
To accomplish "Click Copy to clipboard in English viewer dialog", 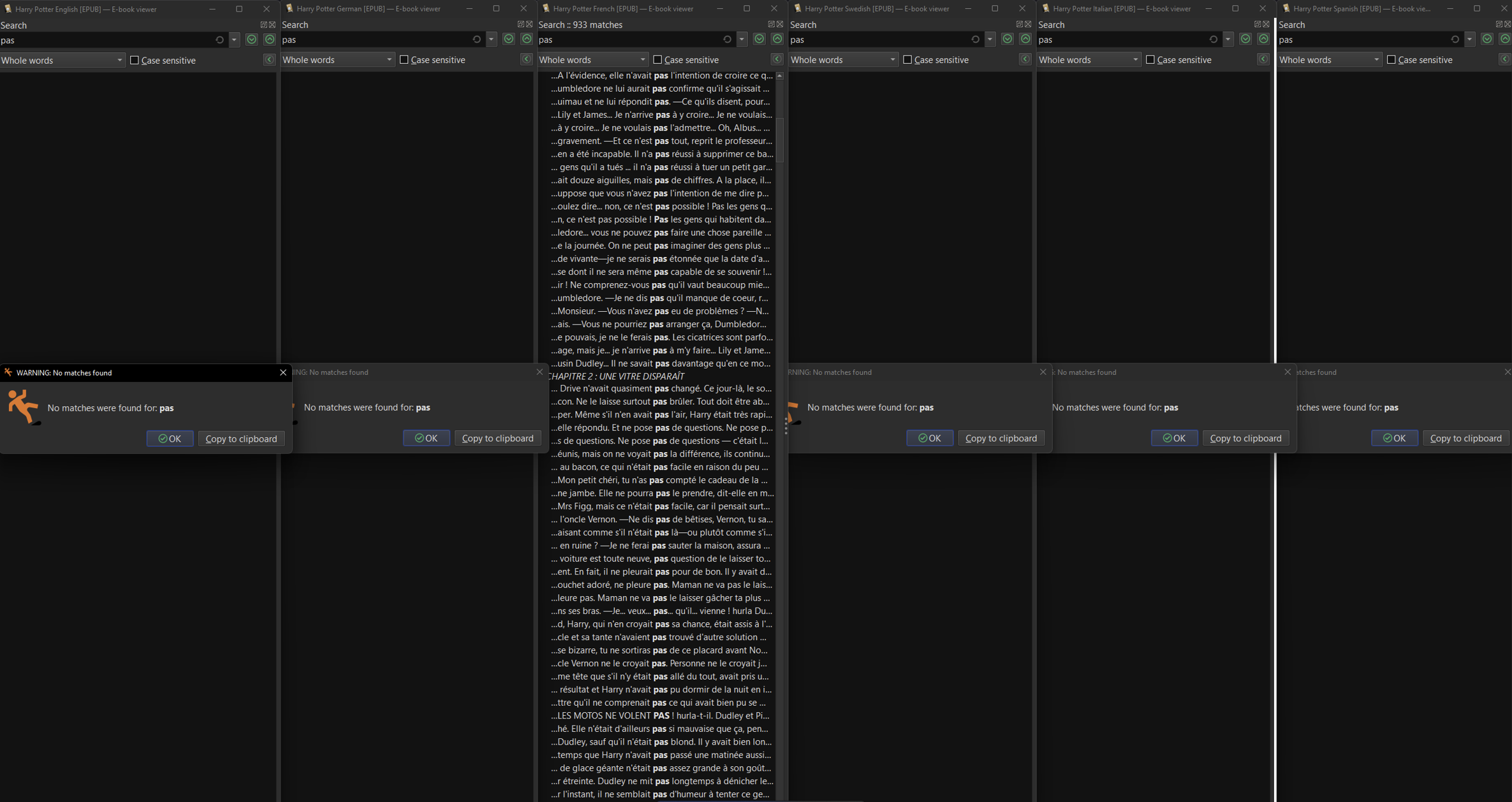I will pos(241,439).
